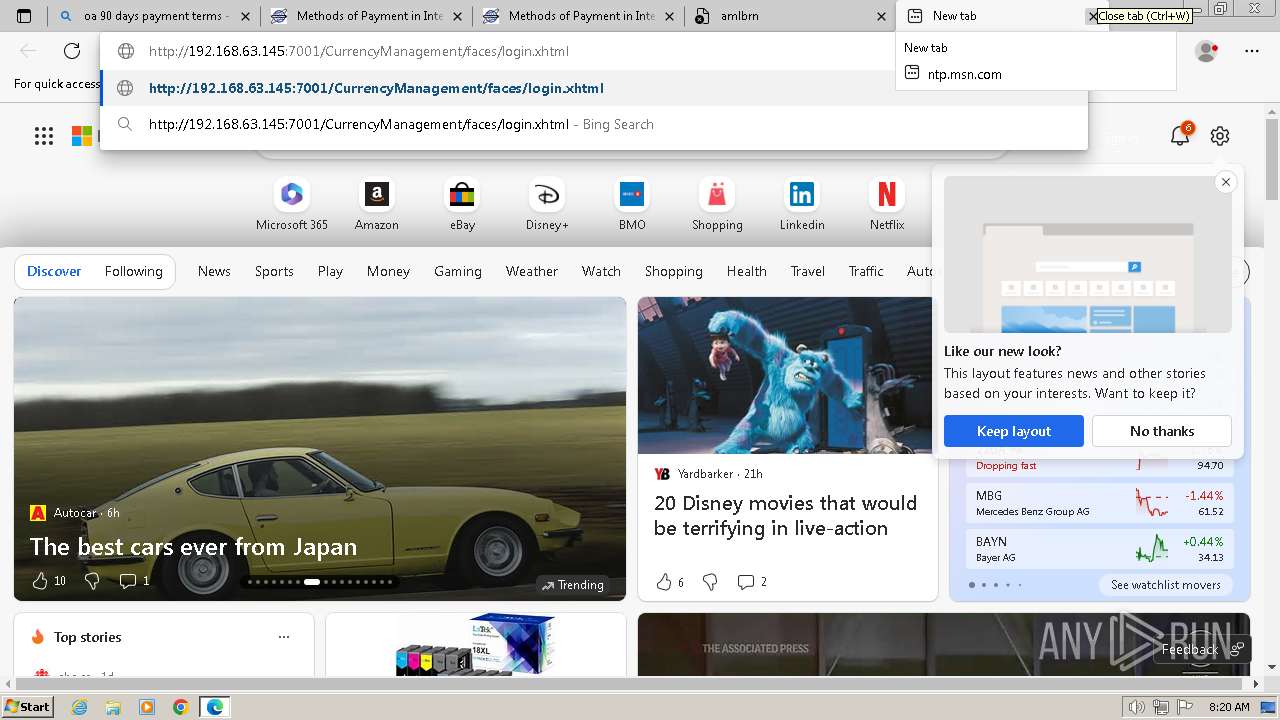
Task: Click the Monsters Inc article thumbnail
Action: 786,375
